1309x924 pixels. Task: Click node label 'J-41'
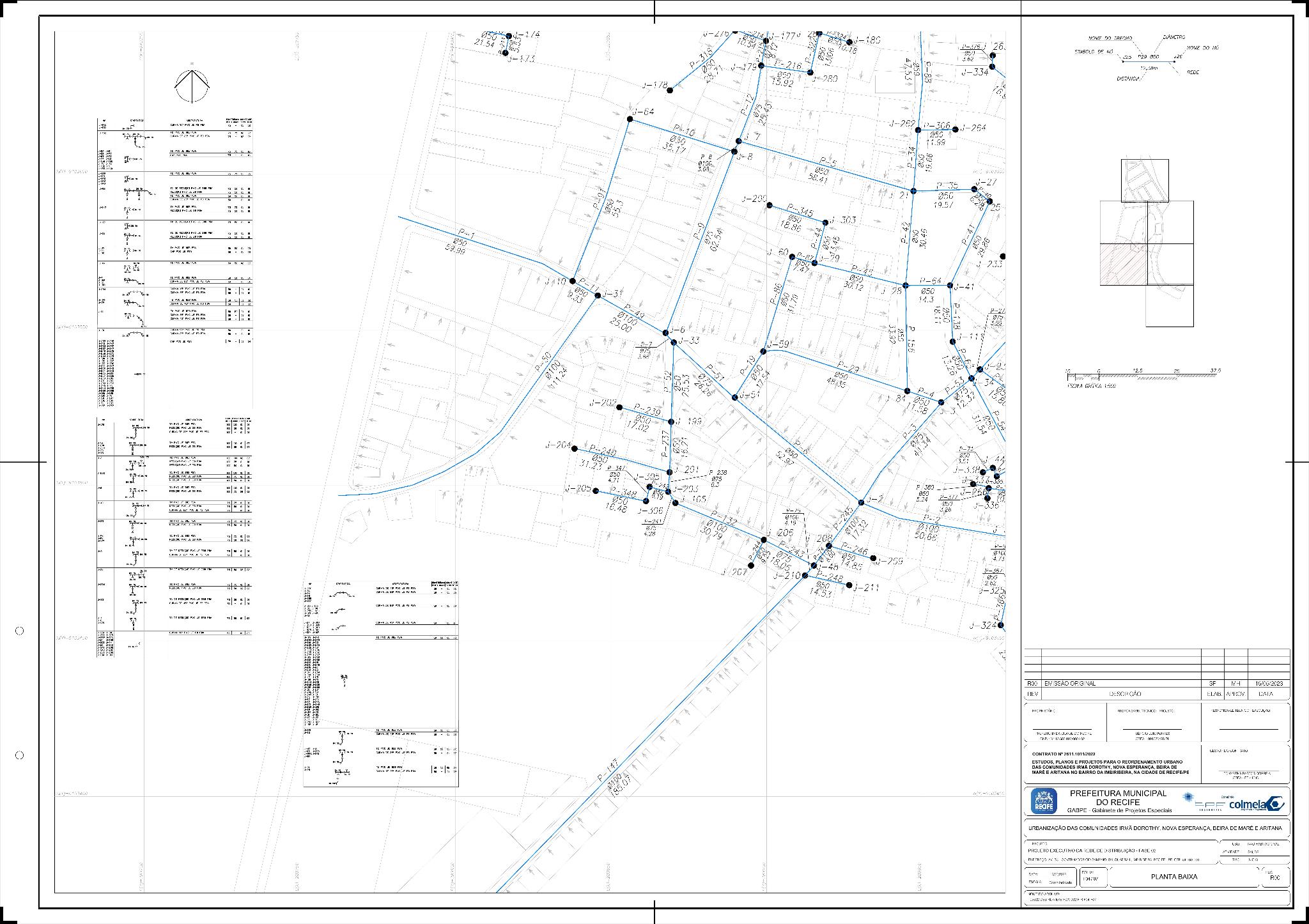click(x=964, y=287)
